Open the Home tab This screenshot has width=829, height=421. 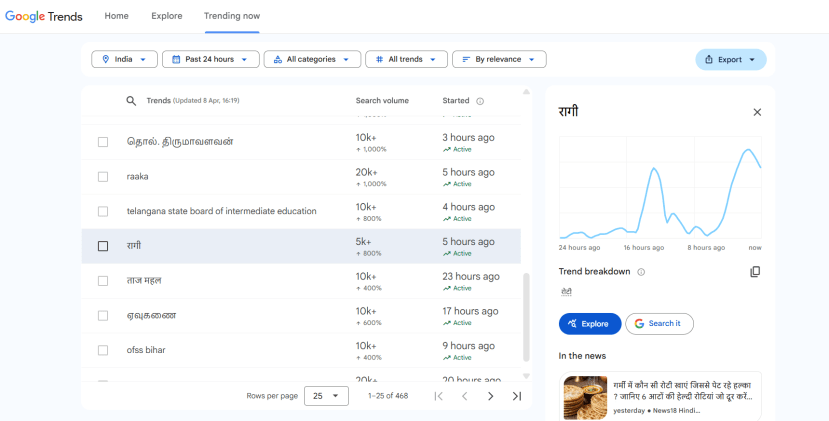click(117, 16)
